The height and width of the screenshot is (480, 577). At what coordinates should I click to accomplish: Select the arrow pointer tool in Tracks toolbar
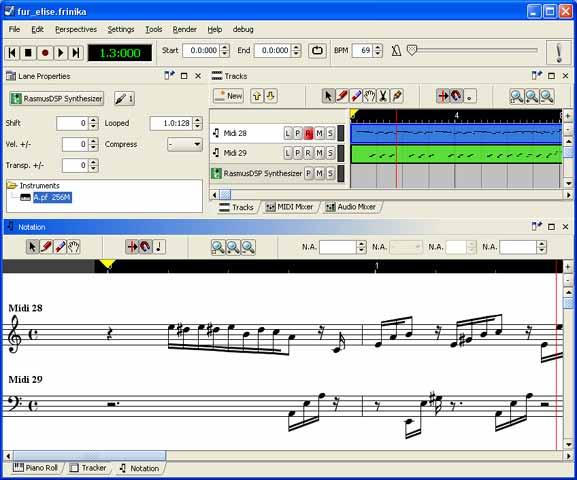[328, 96]
